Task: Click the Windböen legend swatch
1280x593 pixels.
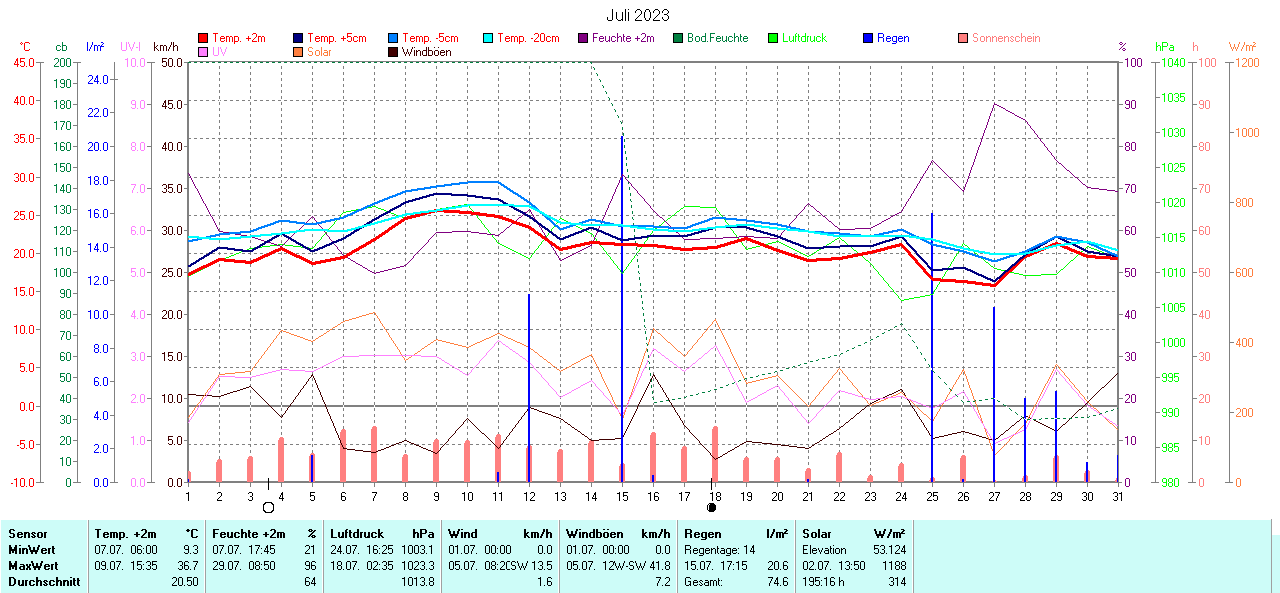Action: (x=393, y=51)
